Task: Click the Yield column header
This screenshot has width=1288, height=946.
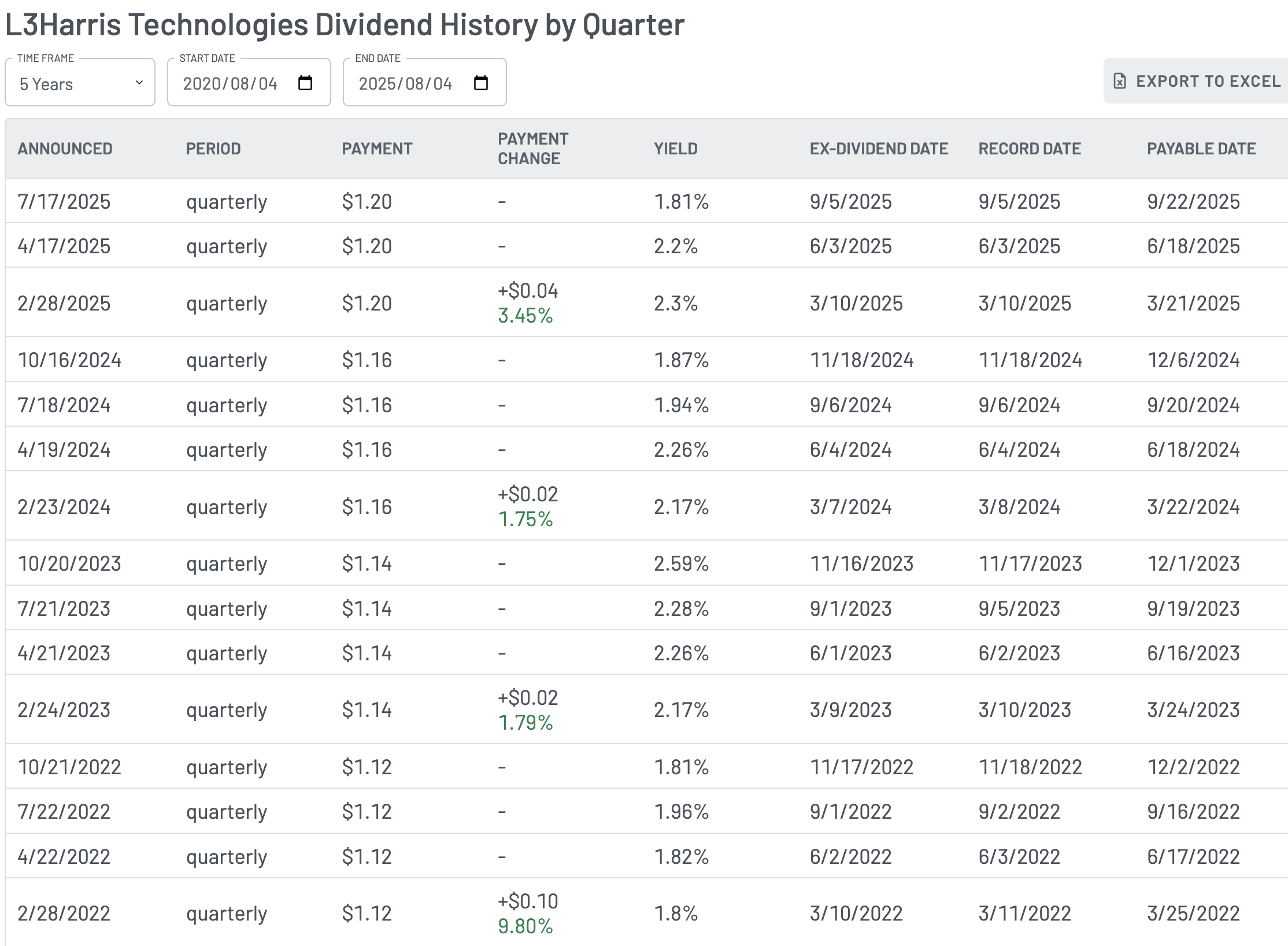Action: pos(675,149)
